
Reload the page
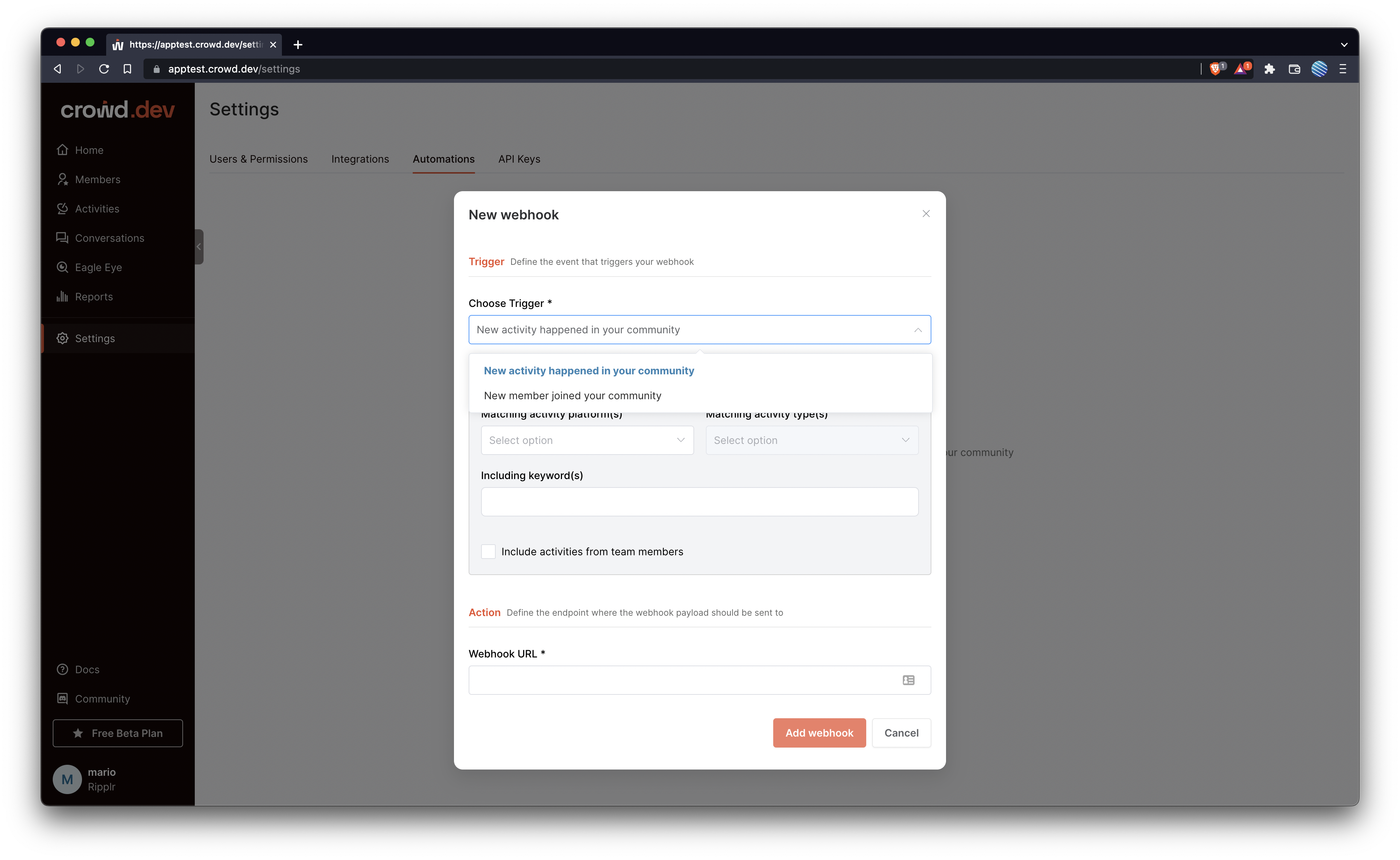pos(104,69)
